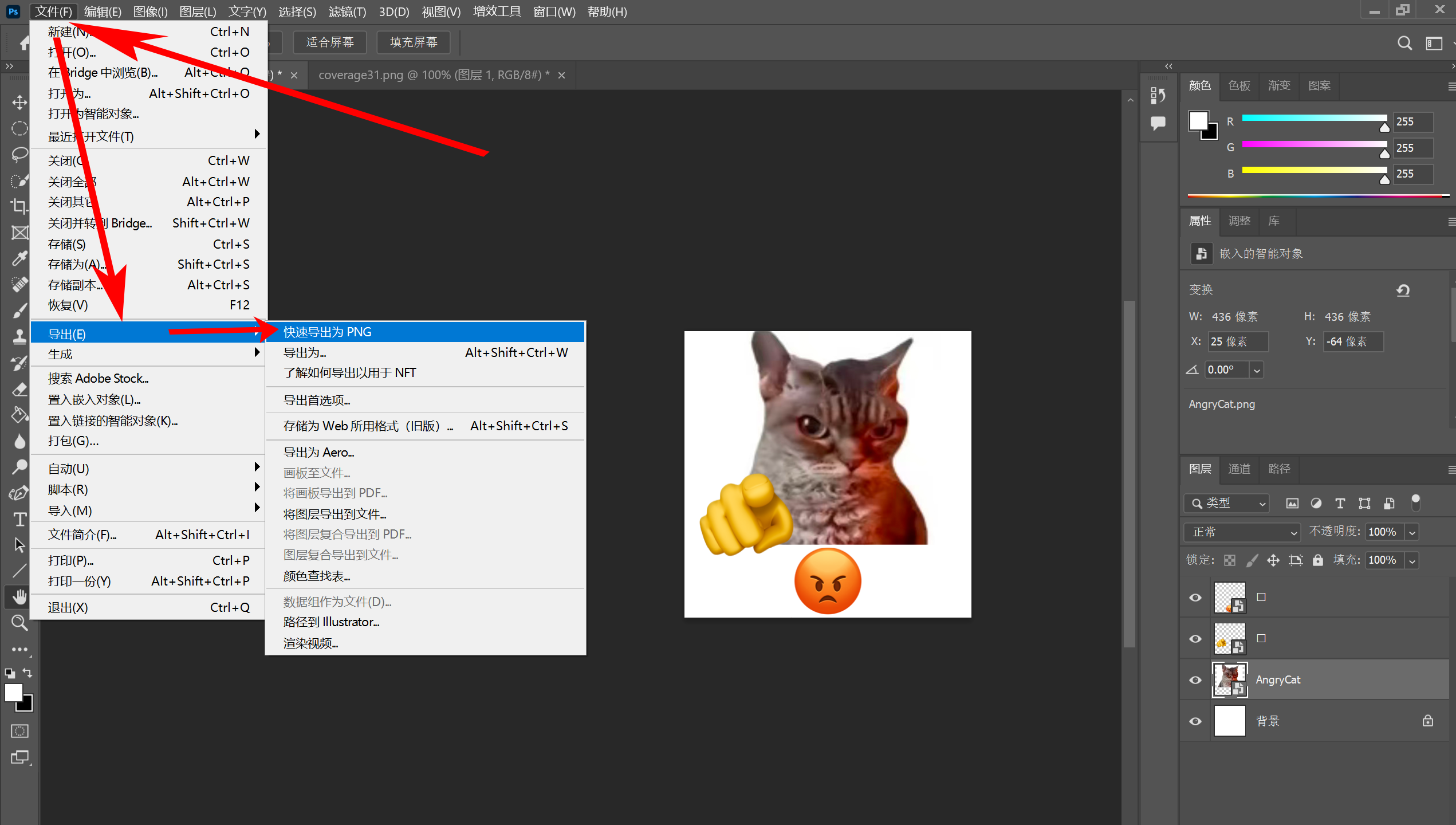Click the foreground color swatch in Color panel
The width and height of the screenshot is (1456, 825).
(1198, 121)
